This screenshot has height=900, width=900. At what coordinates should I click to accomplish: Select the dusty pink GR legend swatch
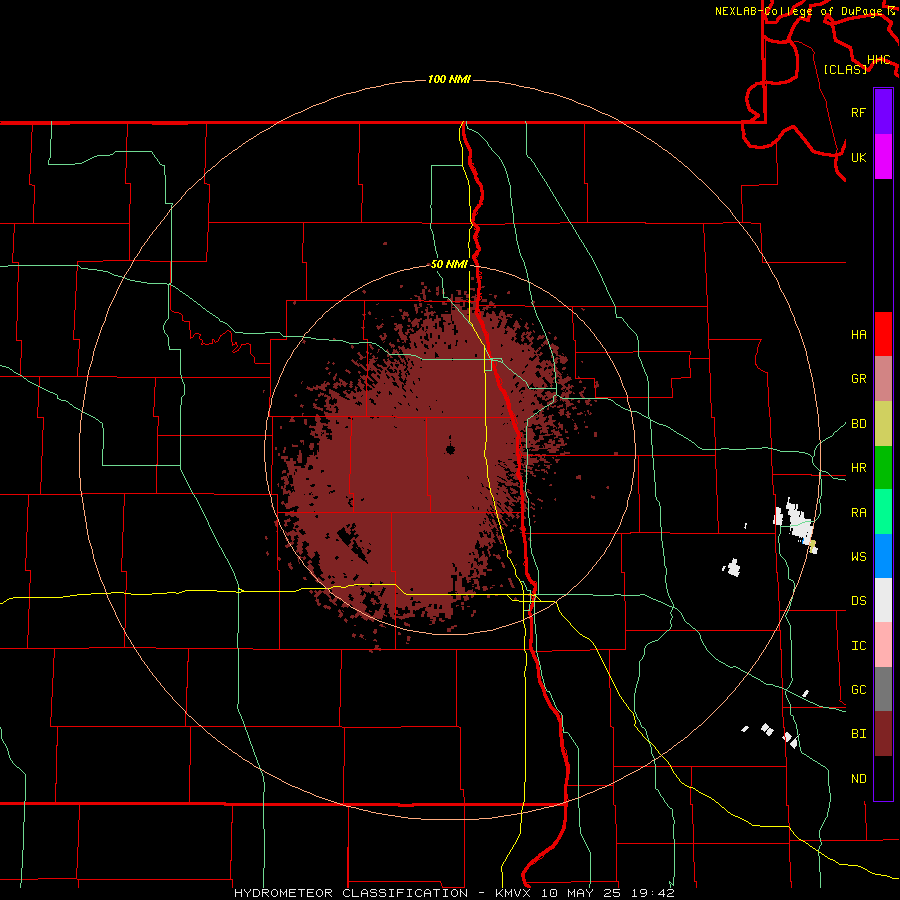[x=883, y=379]
